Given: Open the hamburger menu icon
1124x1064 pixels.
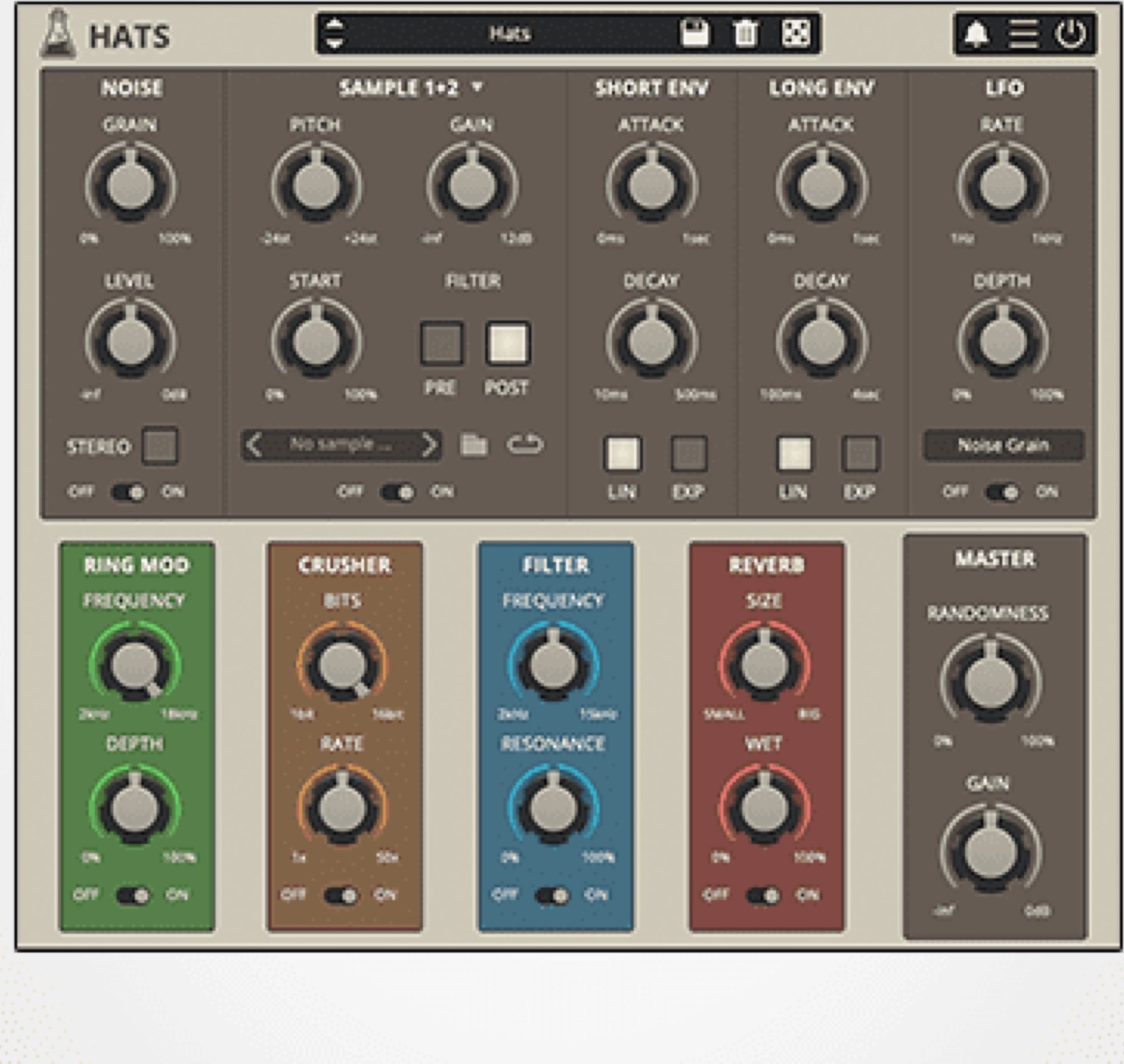Looking at the screenshot, I should [1023, 34].
